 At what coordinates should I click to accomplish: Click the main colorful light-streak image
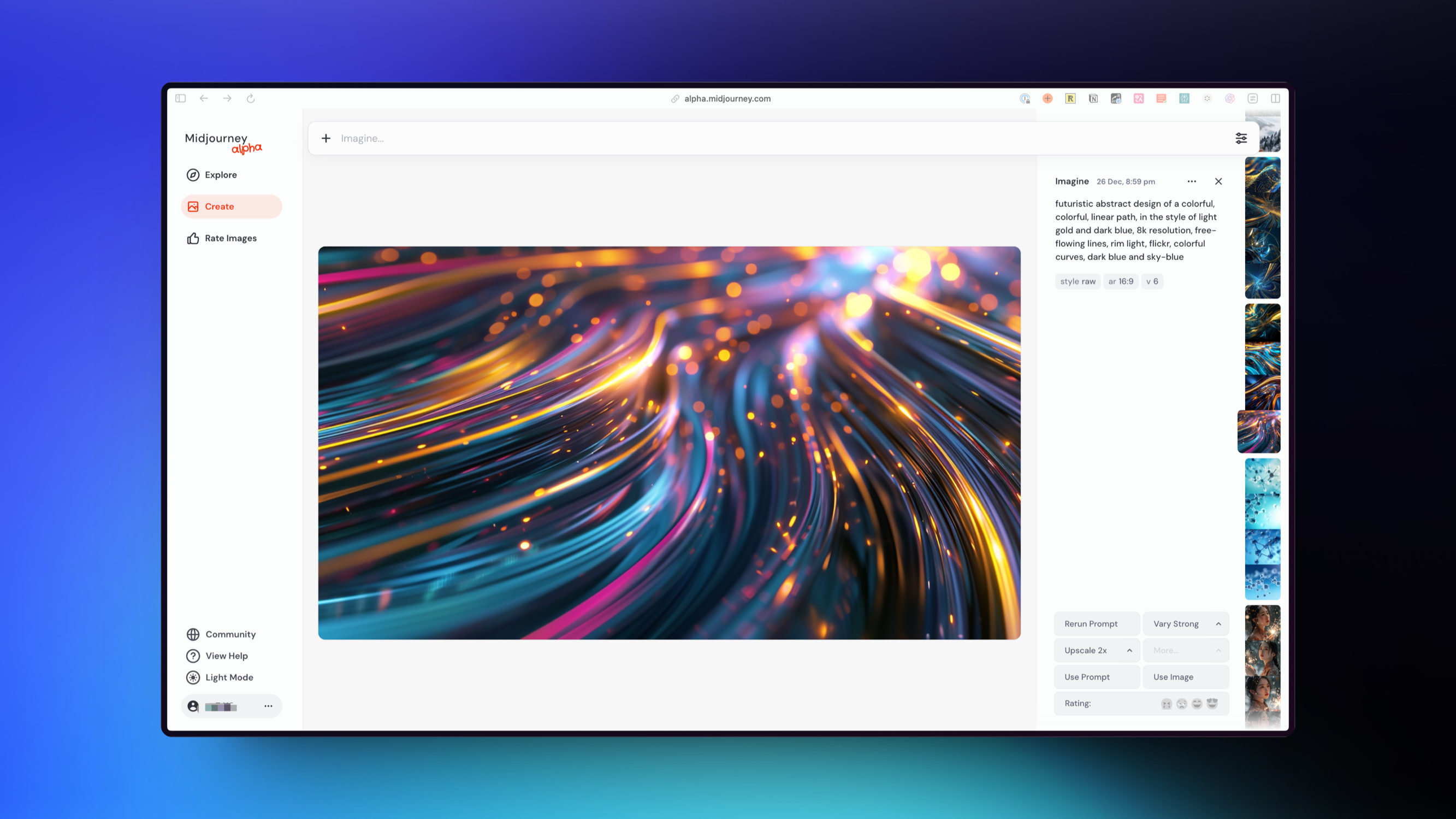pos(669,443)
